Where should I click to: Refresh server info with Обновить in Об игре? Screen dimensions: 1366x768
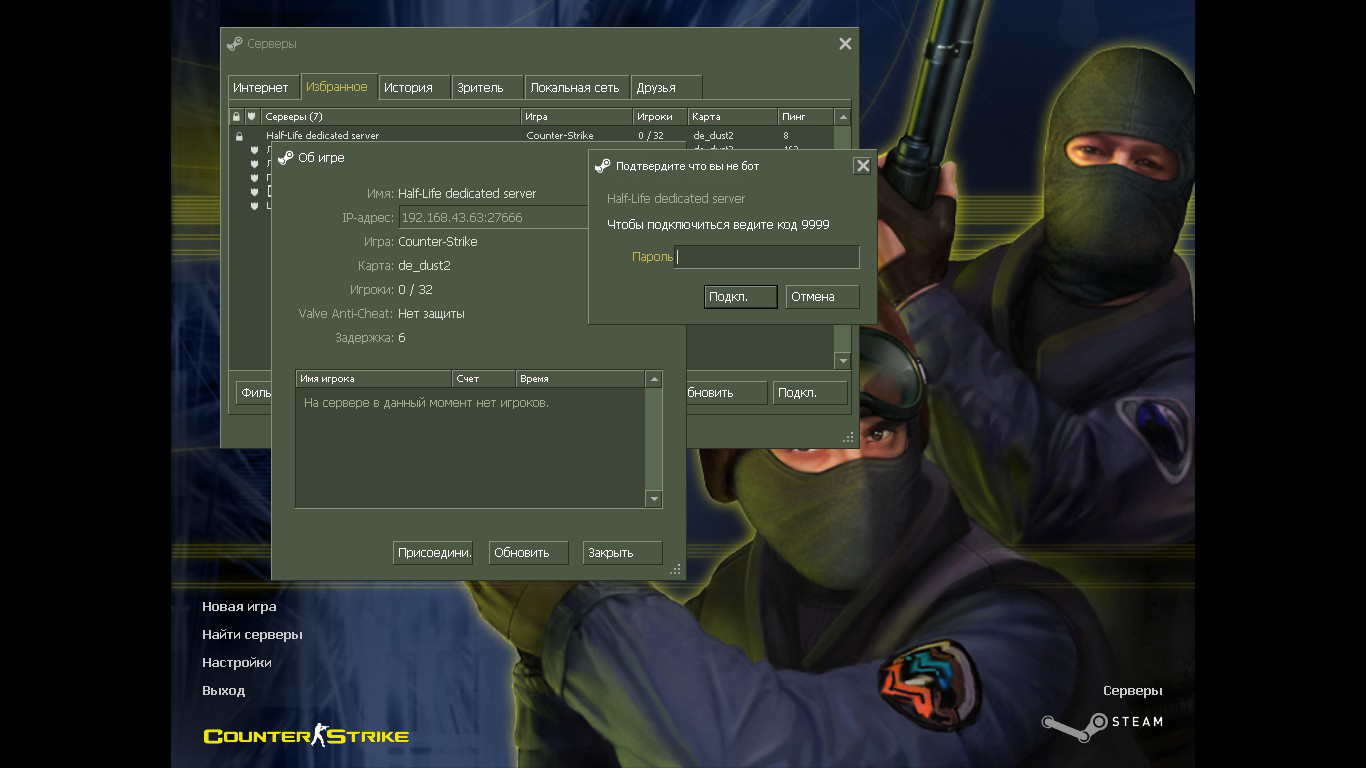529,553
